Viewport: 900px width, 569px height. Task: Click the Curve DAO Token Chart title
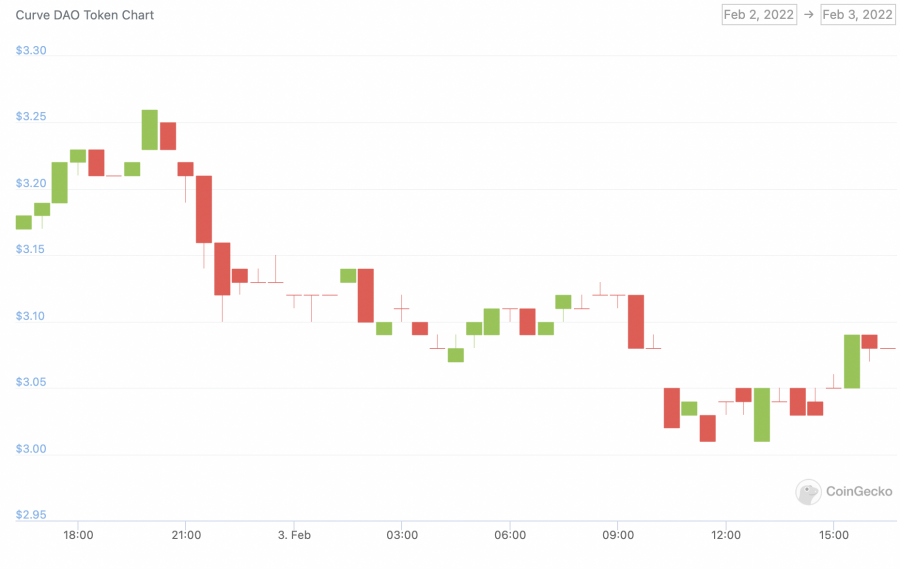[x=85, y=15]
